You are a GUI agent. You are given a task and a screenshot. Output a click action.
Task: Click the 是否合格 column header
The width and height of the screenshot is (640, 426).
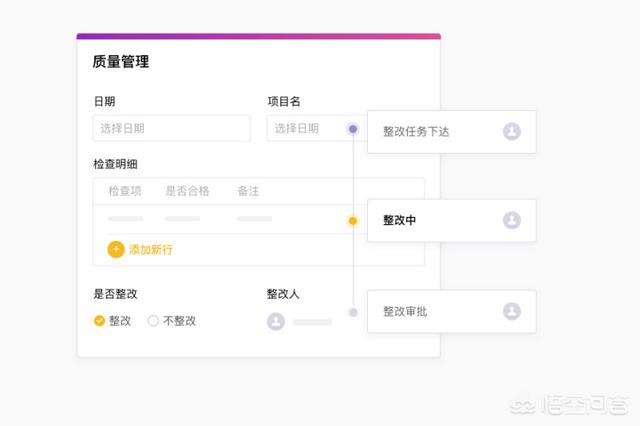tap(187, 191)
